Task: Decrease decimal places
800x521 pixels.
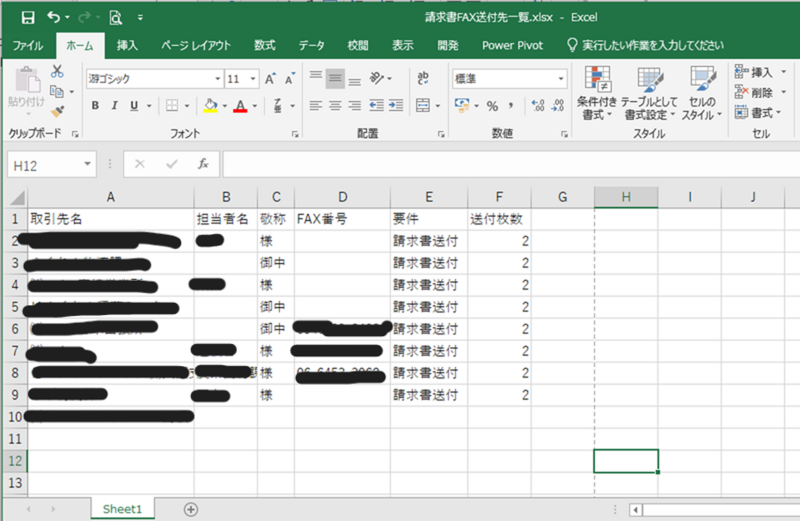Action: [558, 106]
